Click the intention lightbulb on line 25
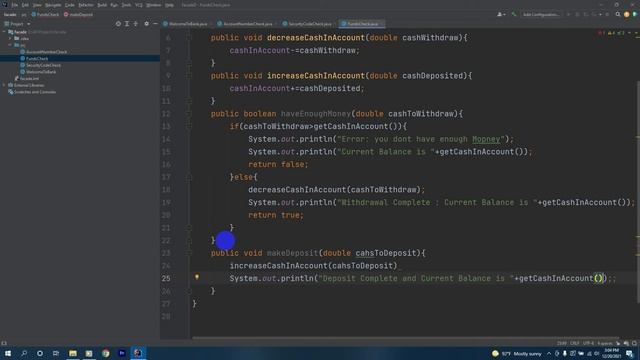640x360 pixels. [197, 277]
